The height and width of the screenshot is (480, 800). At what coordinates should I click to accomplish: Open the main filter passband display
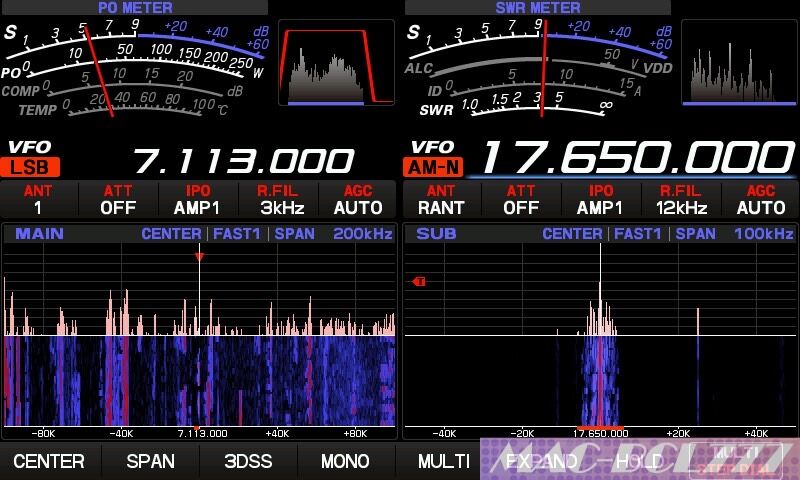pos(336,62)
